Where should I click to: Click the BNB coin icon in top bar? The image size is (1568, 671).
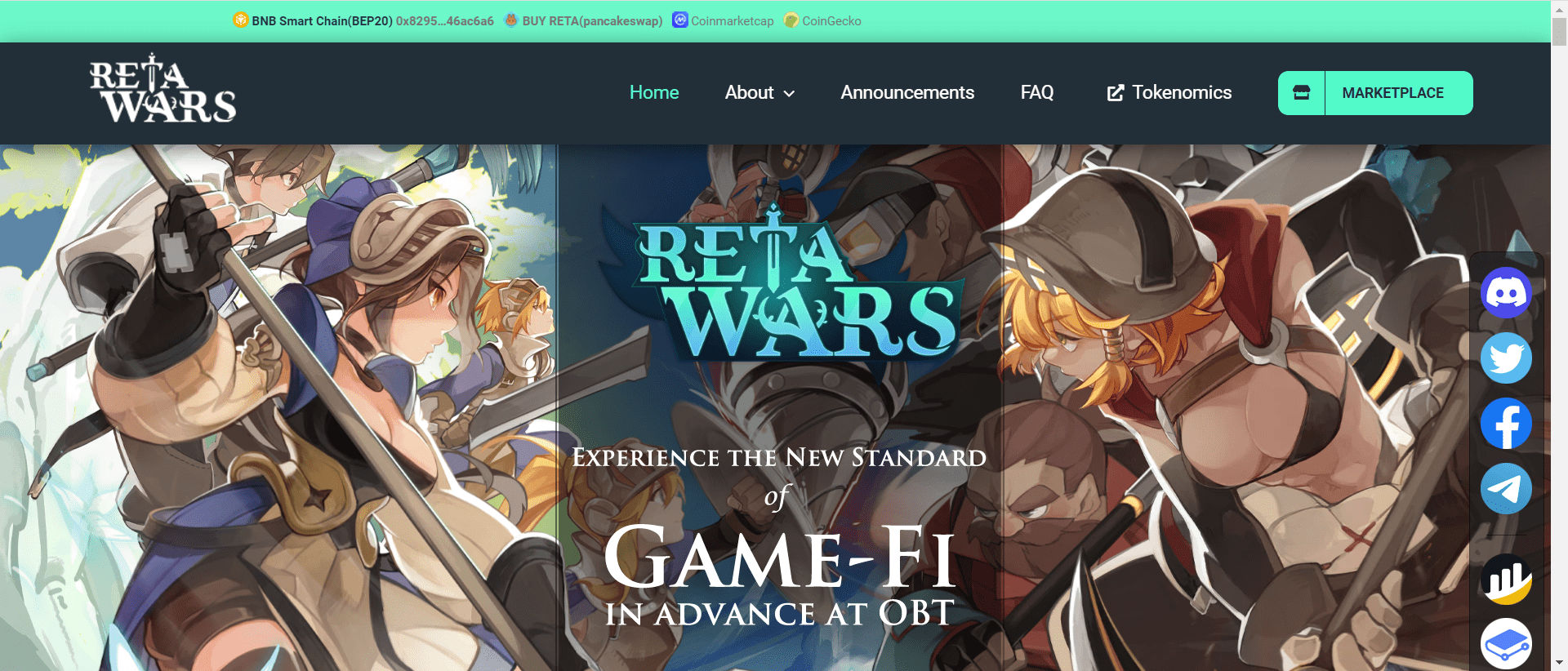241,20
